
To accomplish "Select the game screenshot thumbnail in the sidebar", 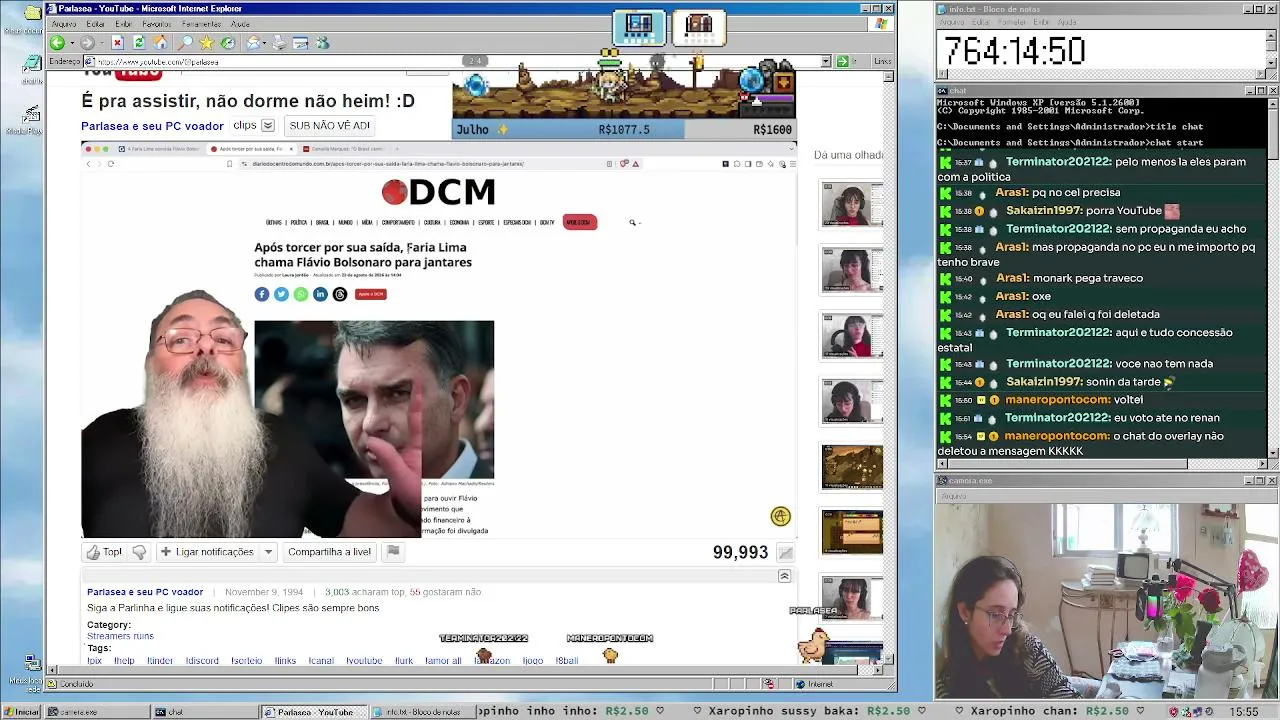I will [852, 468].
